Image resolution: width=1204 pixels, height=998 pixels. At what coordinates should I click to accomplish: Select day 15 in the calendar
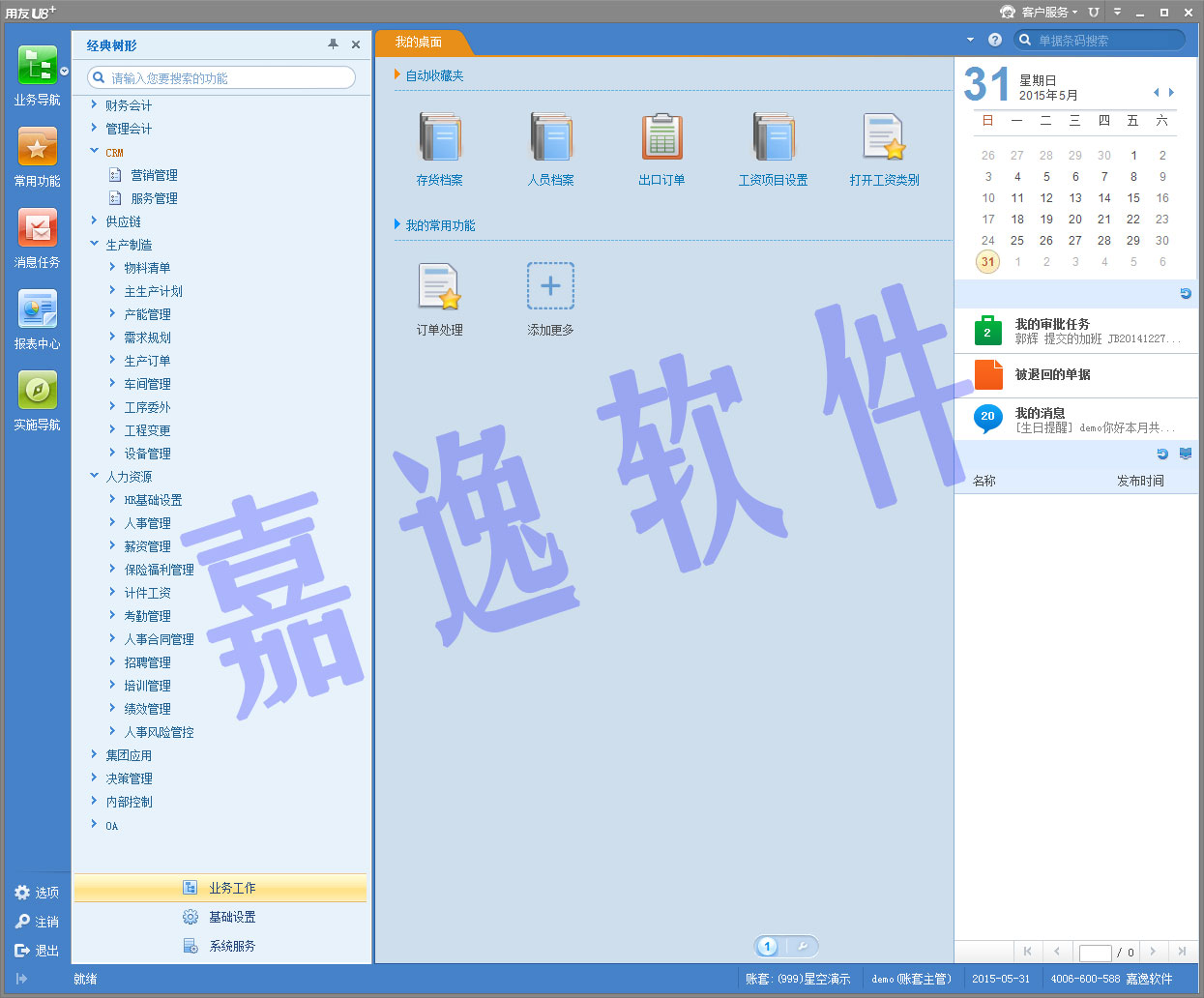(1133, 197)
